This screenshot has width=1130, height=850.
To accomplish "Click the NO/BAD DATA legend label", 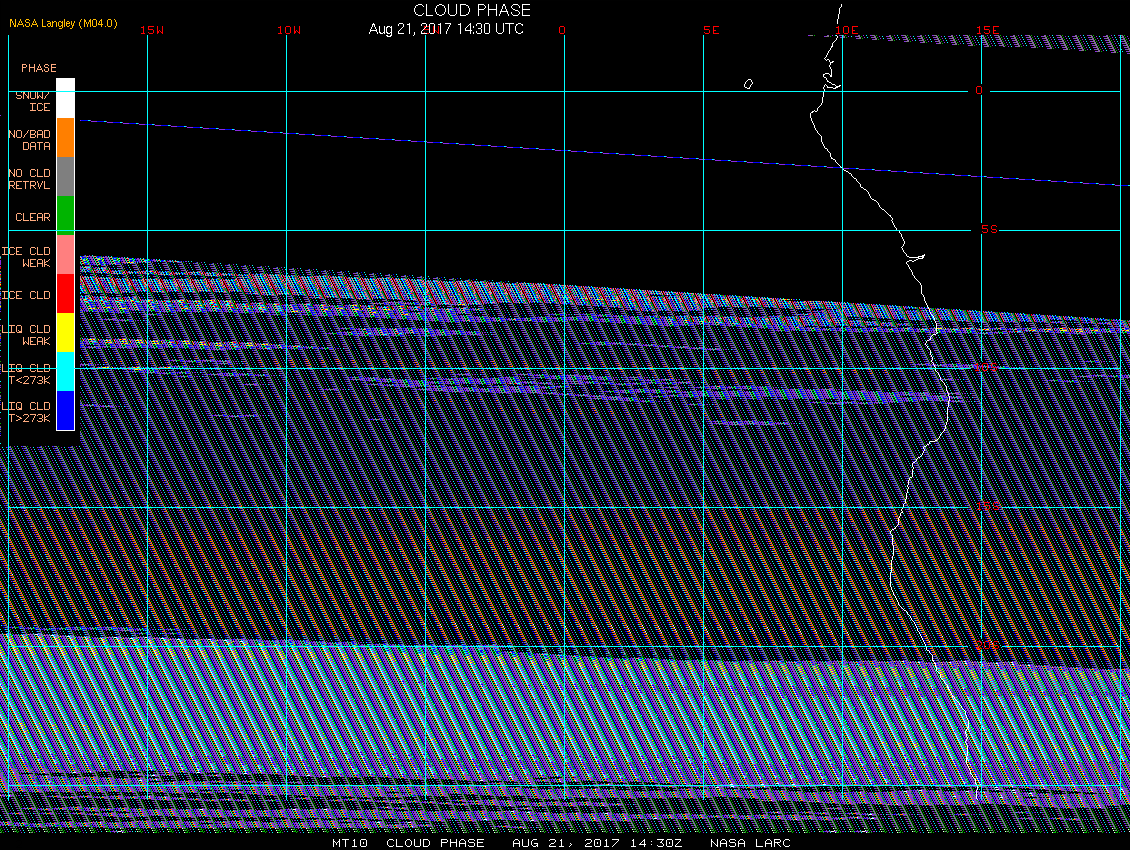I will point(30,140).
